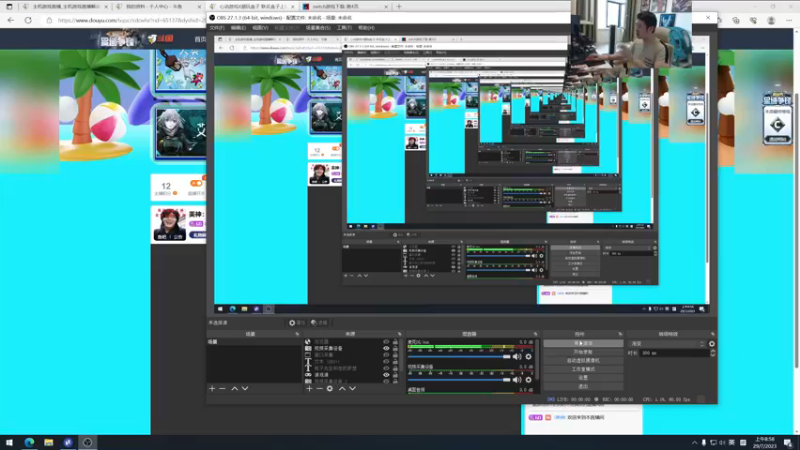The height and width of the screenshot is (450, 800).
Task: Open Edge from the taskbar
Action: (29, 442)
